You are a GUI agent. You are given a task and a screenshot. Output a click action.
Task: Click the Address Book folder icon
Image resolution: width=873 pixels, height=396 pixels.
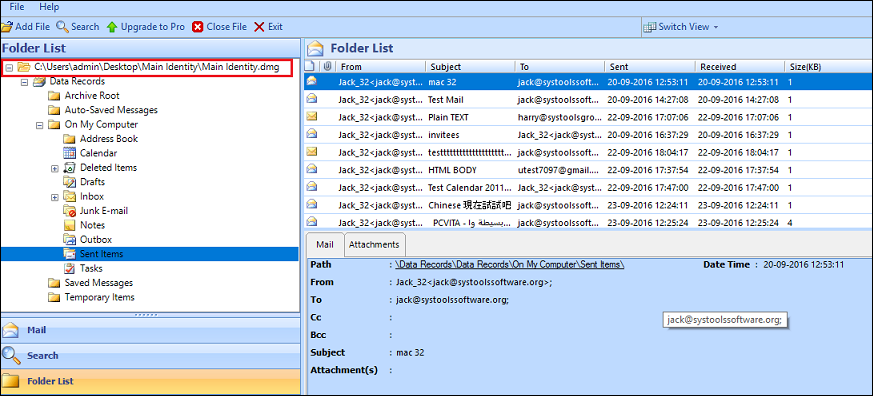coord(70,139)
